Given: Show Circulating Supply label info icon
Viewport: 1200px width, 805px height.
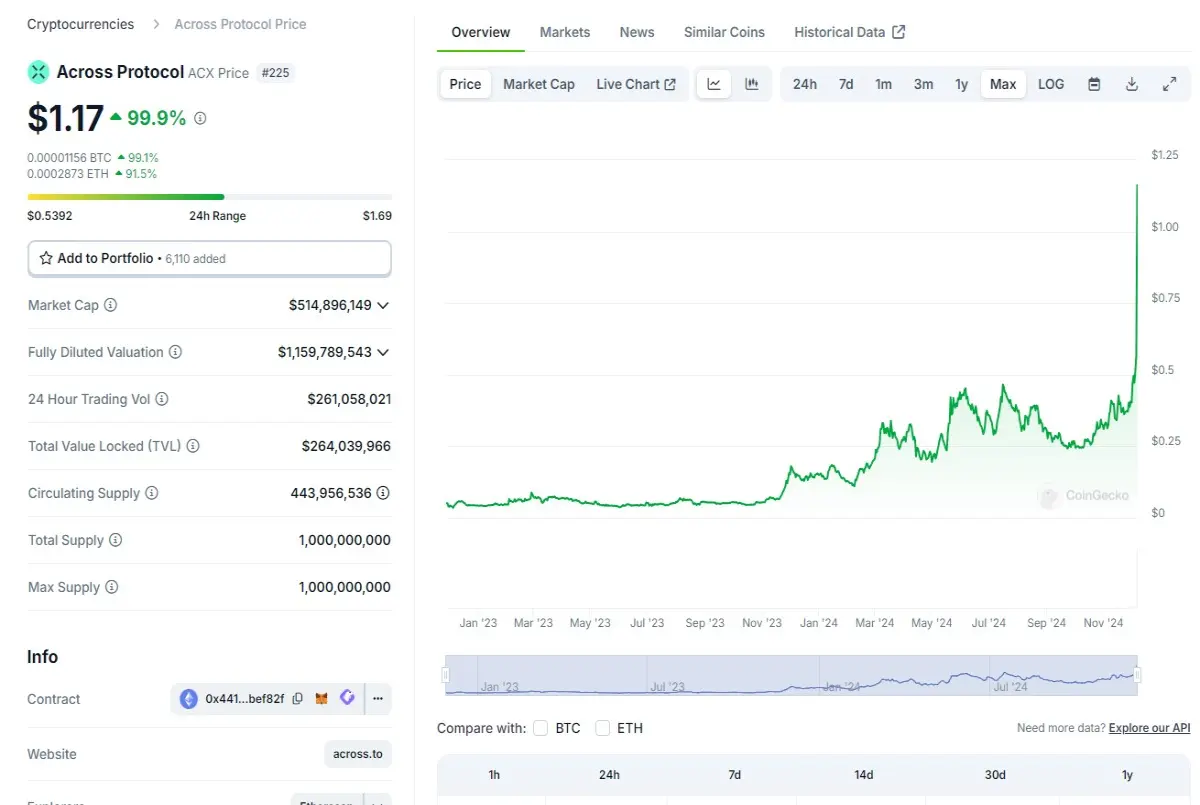Looking at the screenshot, I should pyautogui.click(x=152, y=493).
